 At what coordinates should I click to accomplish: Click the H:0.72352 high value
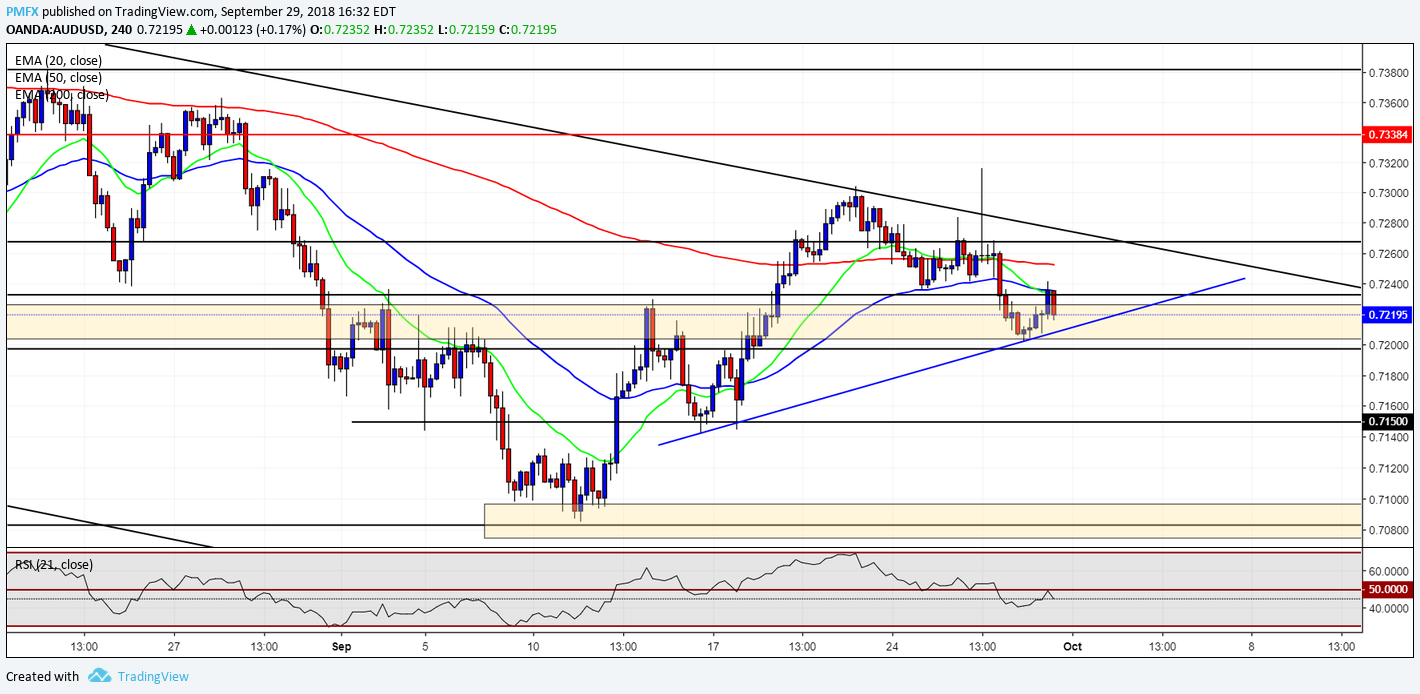405,30
